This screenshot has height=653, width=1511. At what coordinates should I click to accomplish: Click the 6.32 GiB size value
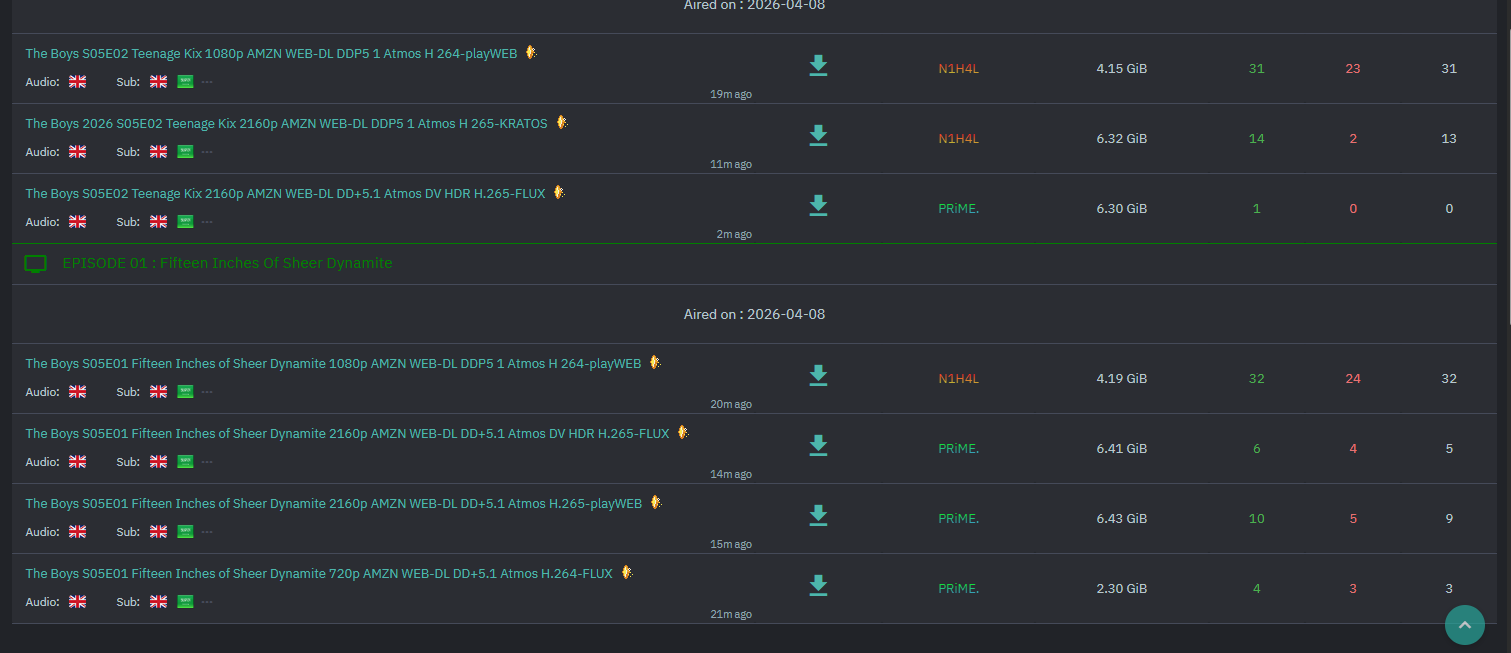pyautogui.click(x=1121, y=139)
